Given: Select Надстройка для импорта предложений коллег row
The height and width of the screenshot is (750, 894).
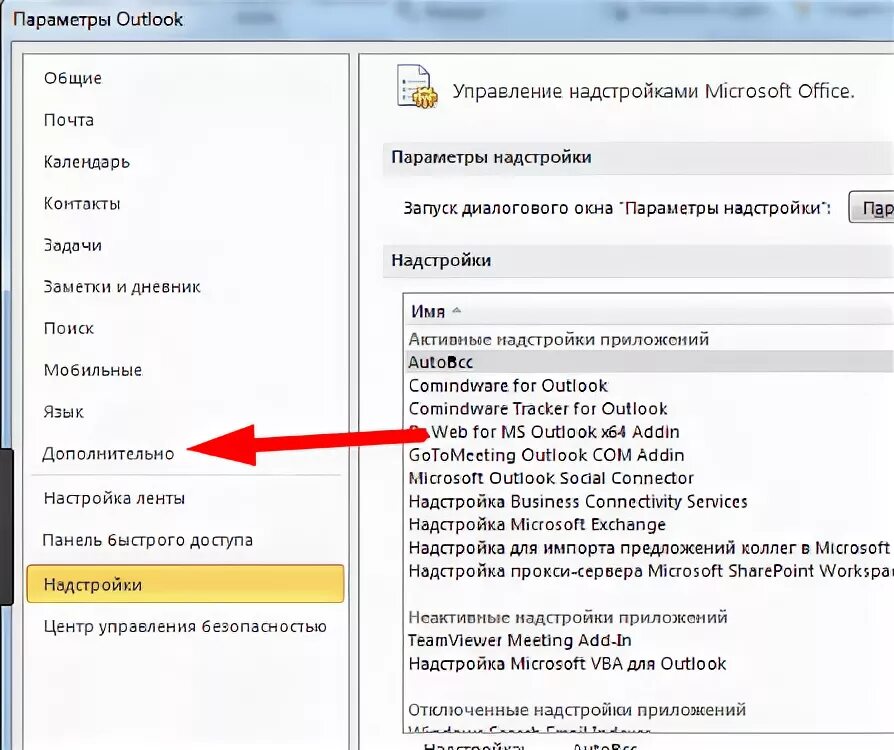Looking at the screenshot, I should pos(649,548).
